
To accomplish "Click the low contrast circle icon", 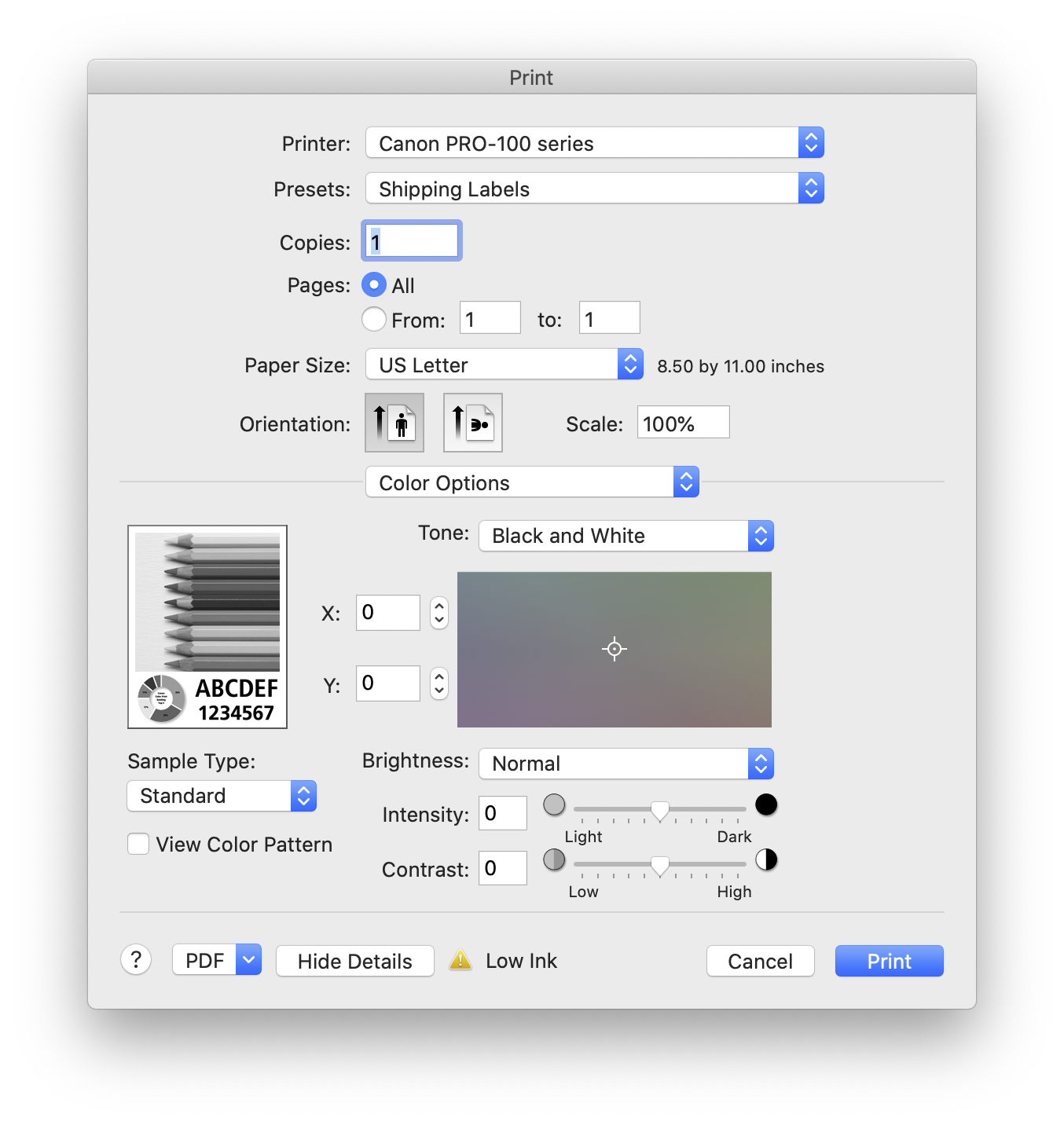I will tap(554, 859).
